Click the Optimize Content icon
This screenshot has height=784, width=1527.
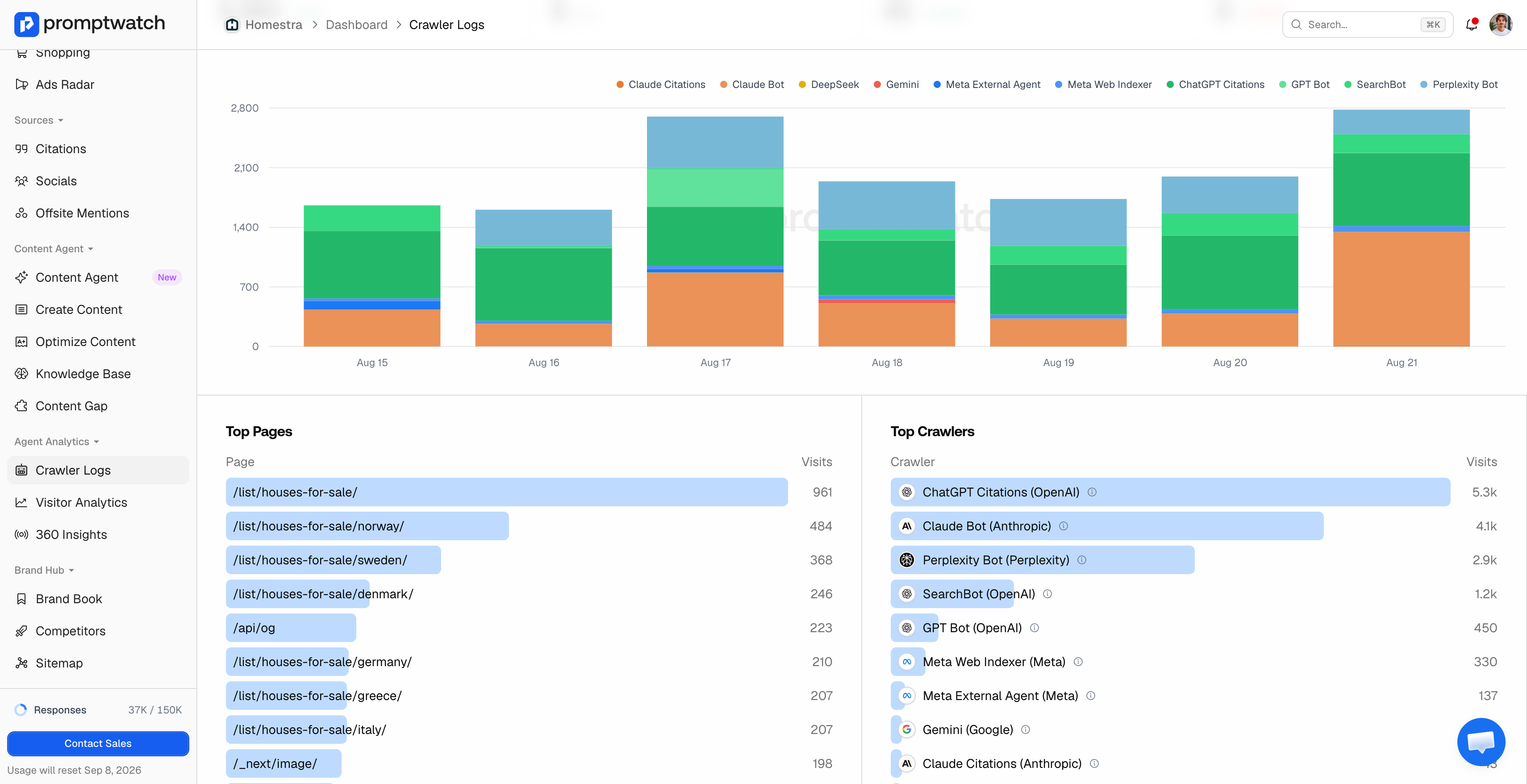(22, 342)
